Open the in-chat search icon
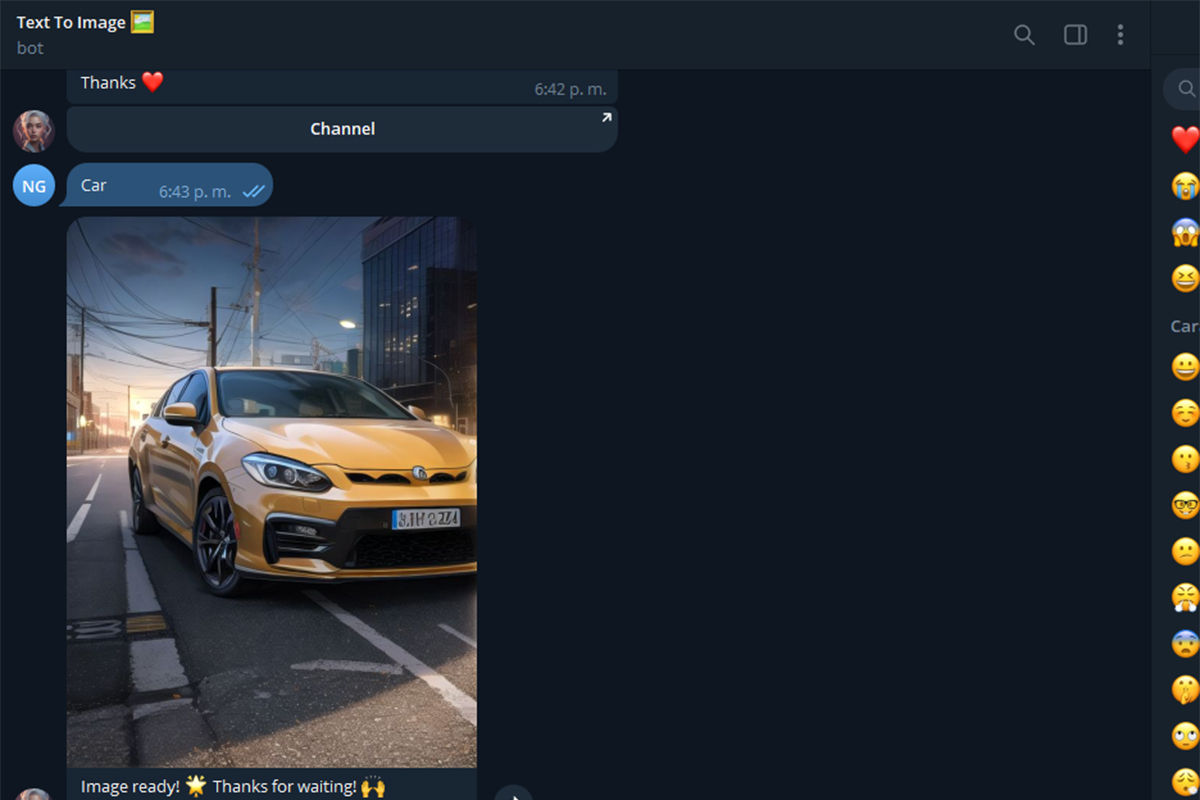This screenshot has width=1200, height=800. tap(1024, 34)
